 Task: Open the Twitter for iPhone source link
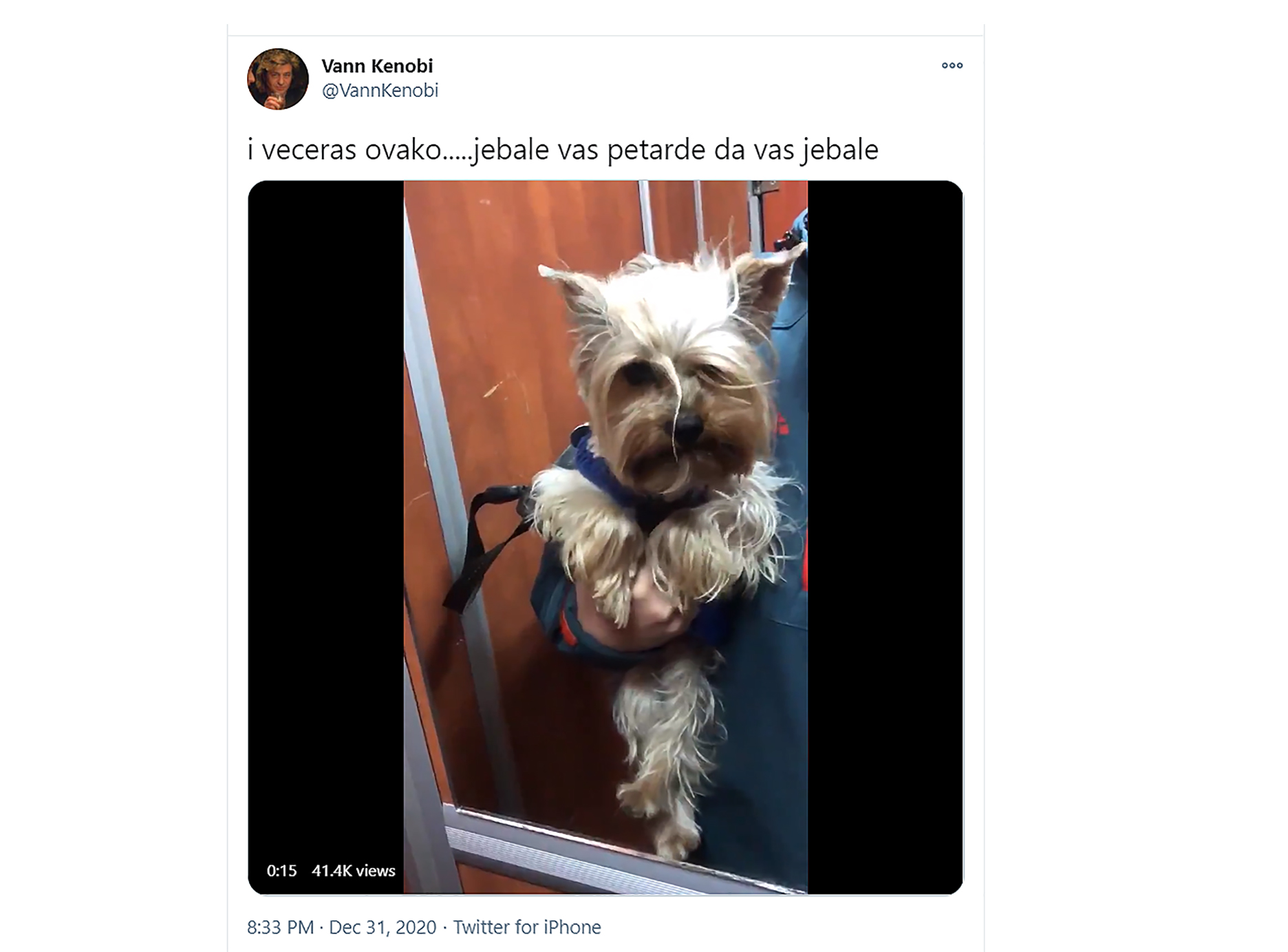click(x=527, y=927)
